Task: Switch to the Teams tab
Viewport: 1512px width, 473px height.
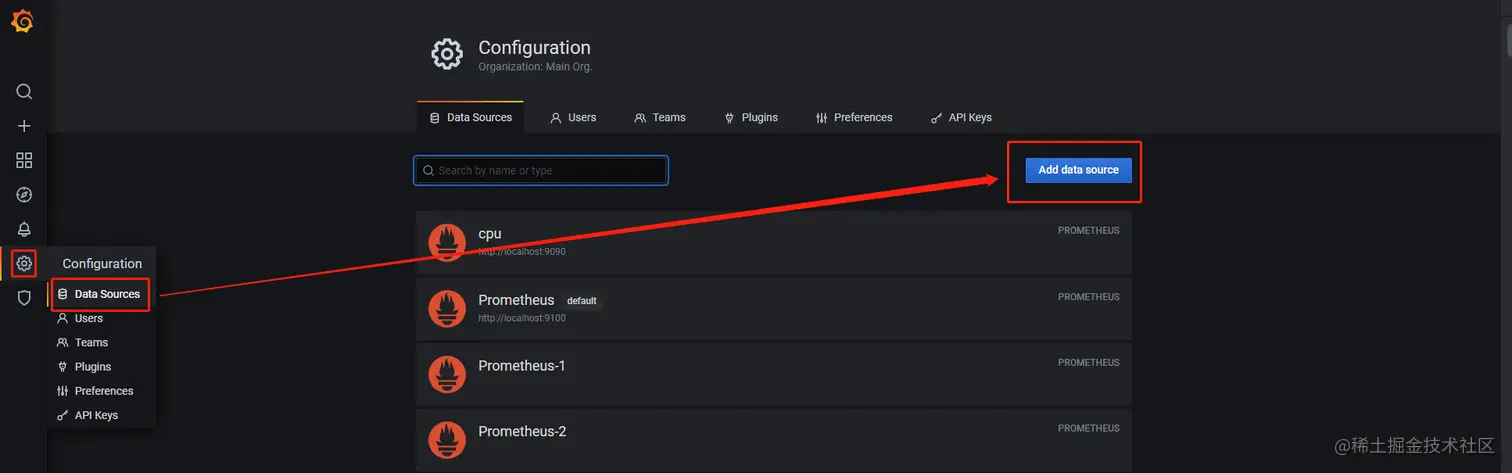Action: coord(660,118)
